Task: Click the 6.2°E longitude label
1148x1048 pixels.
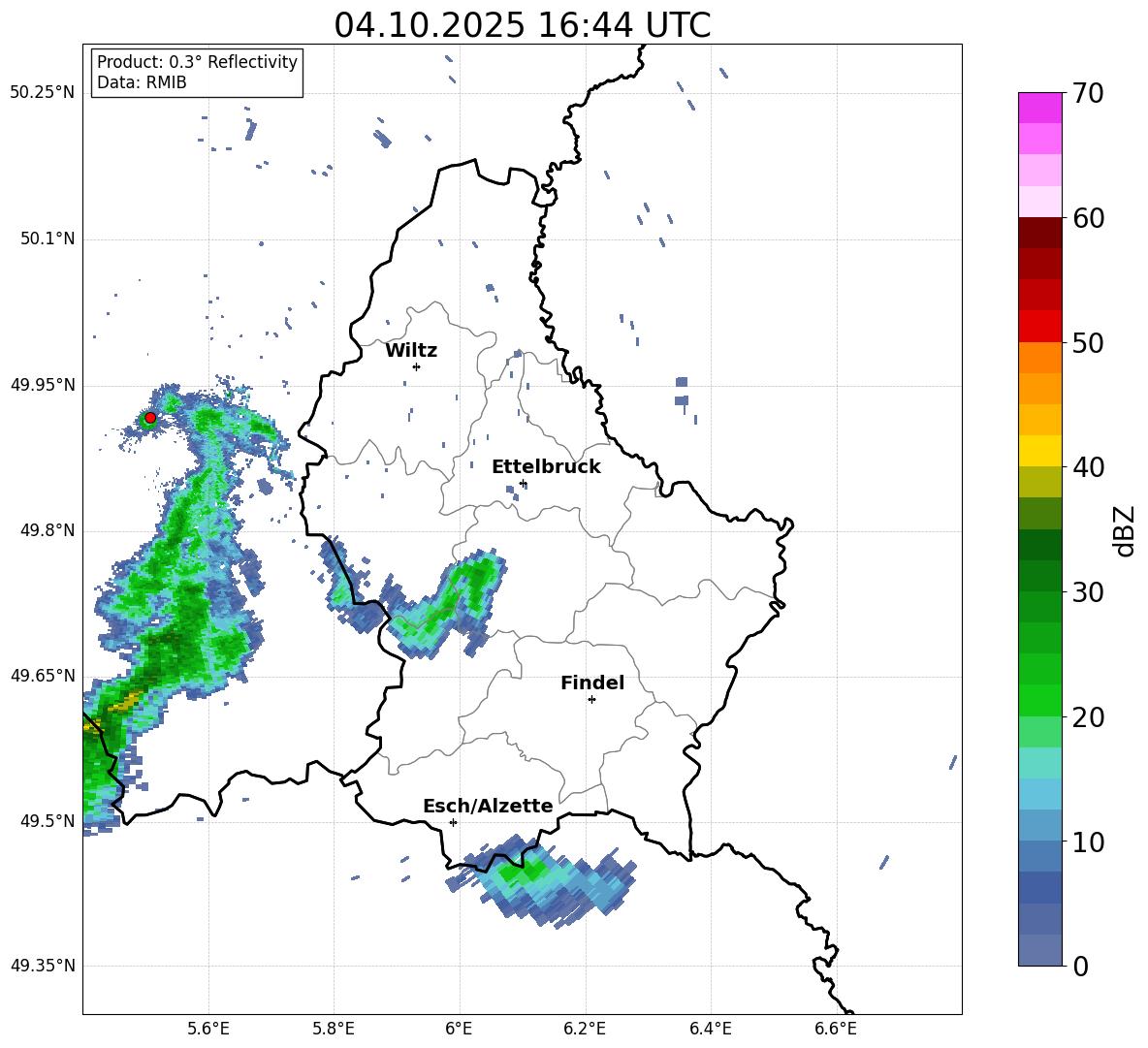Action: [x=585, y=1029]
